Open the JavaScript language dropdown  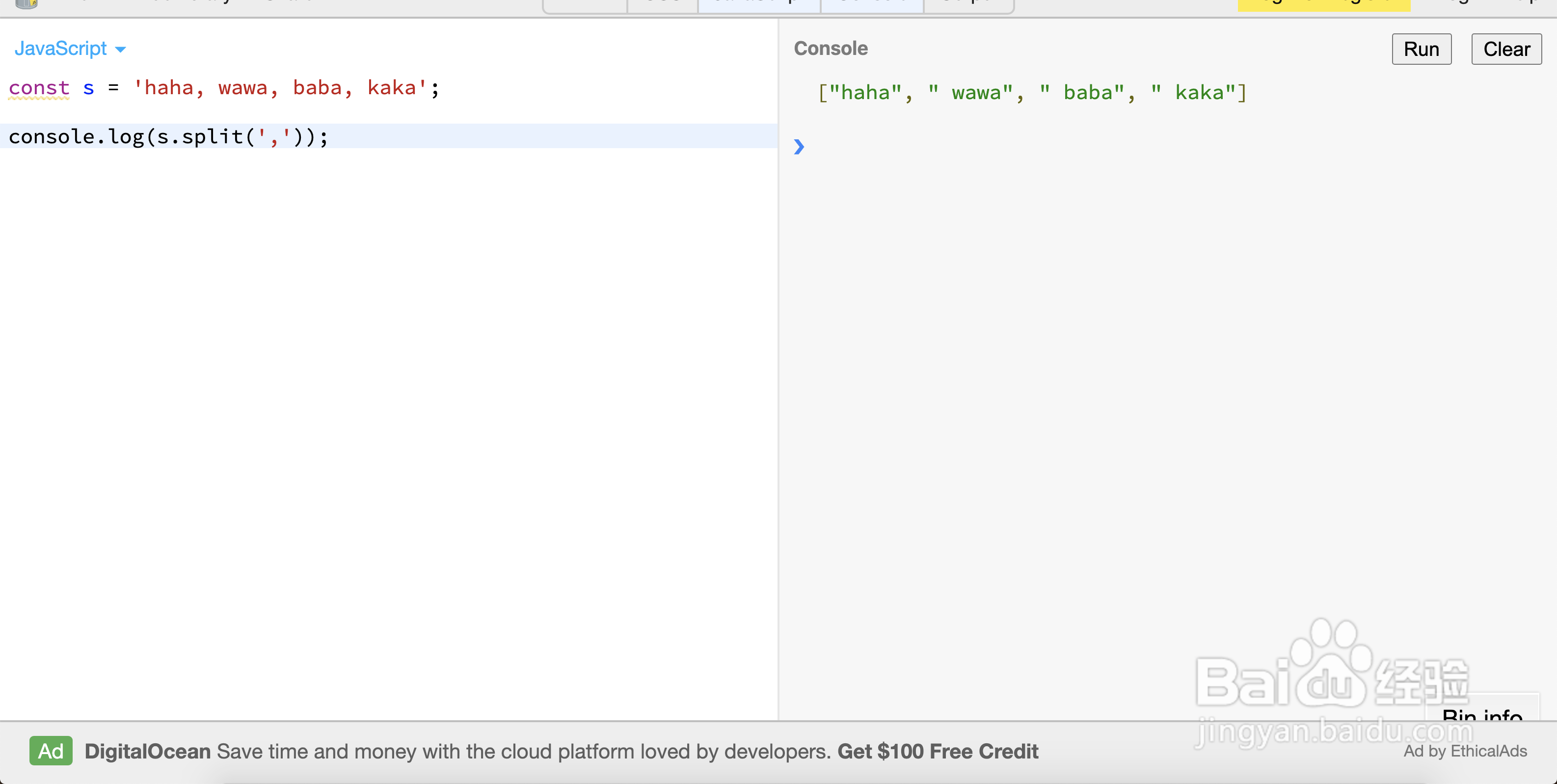(70, 48)
